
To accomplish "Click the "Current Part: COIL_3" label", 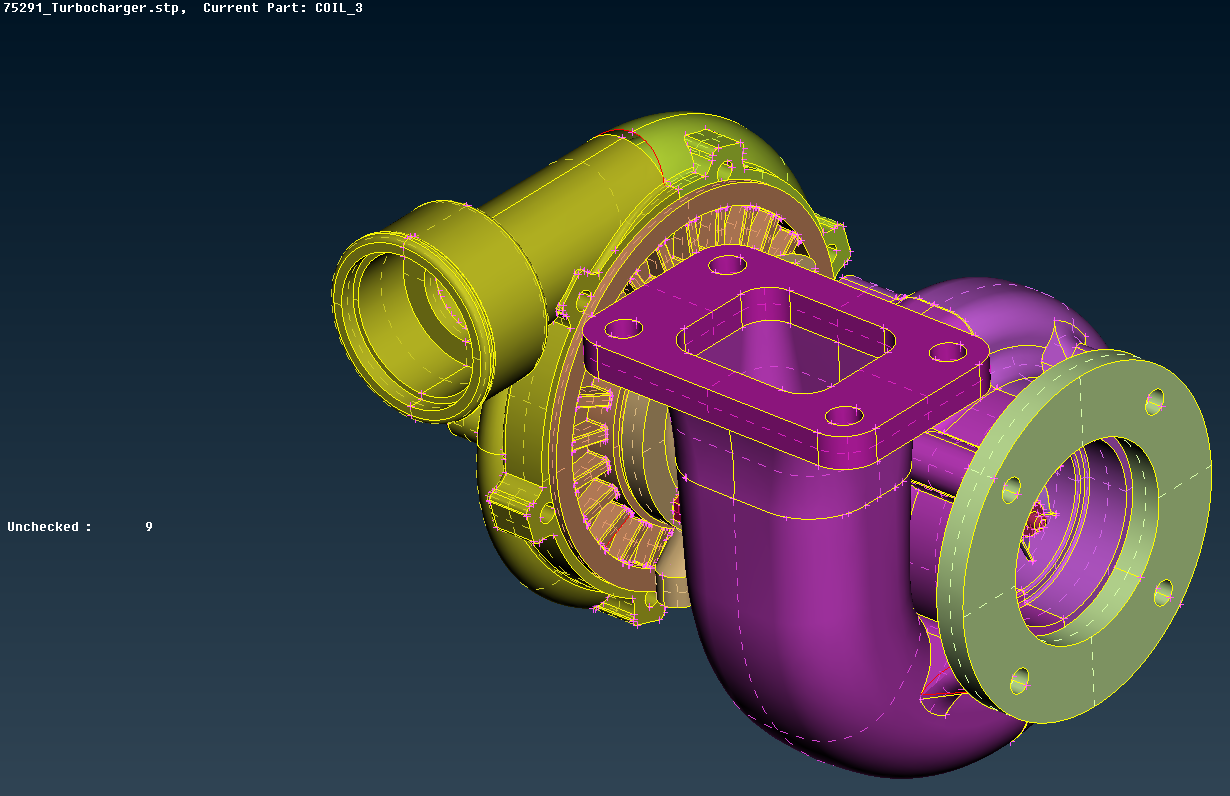I will (283, 8).
